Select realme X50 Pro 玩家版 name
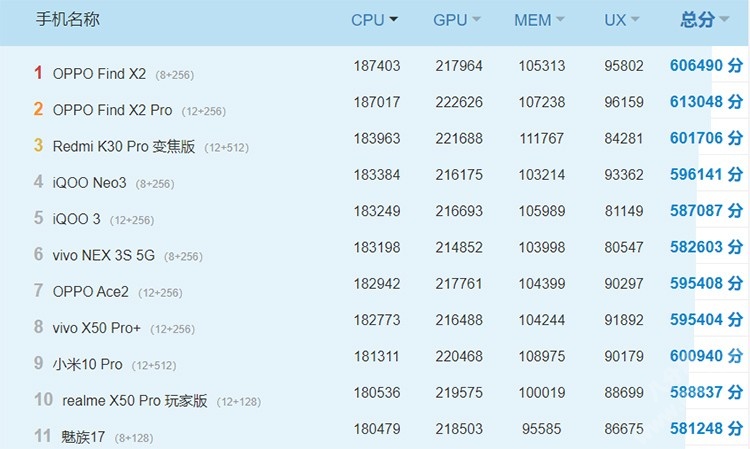 click(135, 401)
